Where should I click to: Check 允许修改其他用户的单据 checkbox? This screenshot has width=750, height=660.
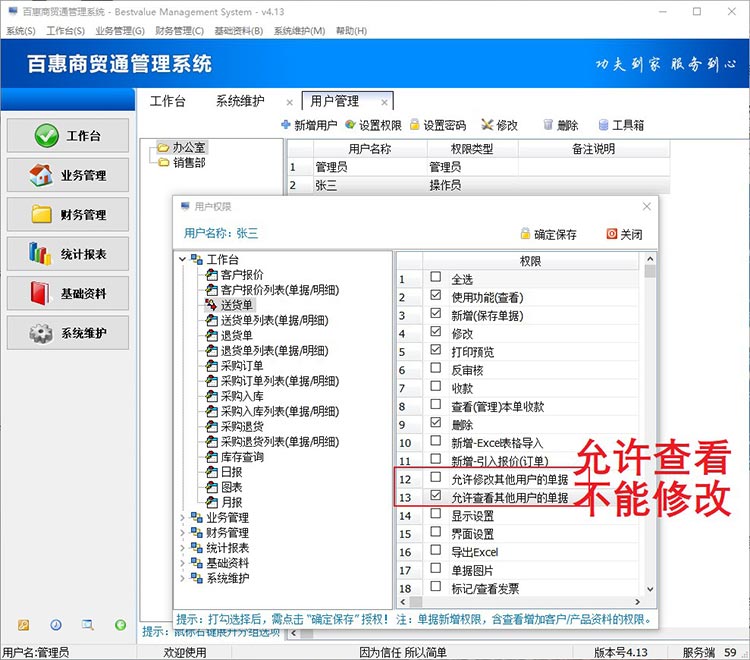436,476
